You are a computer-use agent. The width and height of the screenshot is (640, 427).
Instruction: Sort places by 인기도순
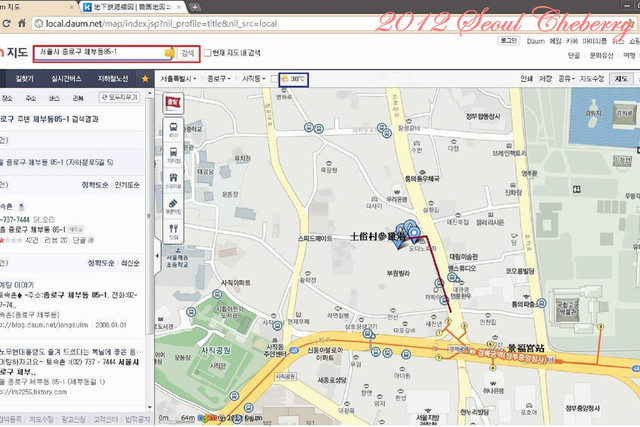127,185
